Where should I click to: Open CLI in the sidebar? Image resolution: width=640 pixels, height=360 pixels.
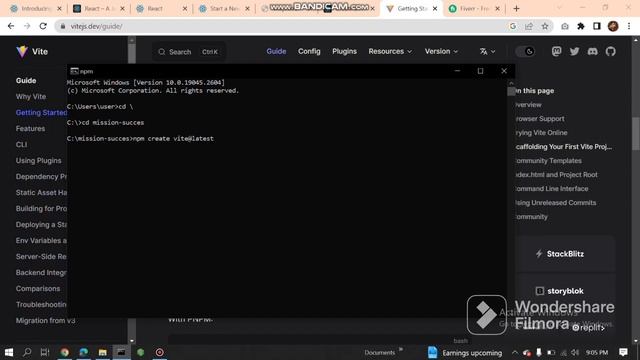pos(22,144)
